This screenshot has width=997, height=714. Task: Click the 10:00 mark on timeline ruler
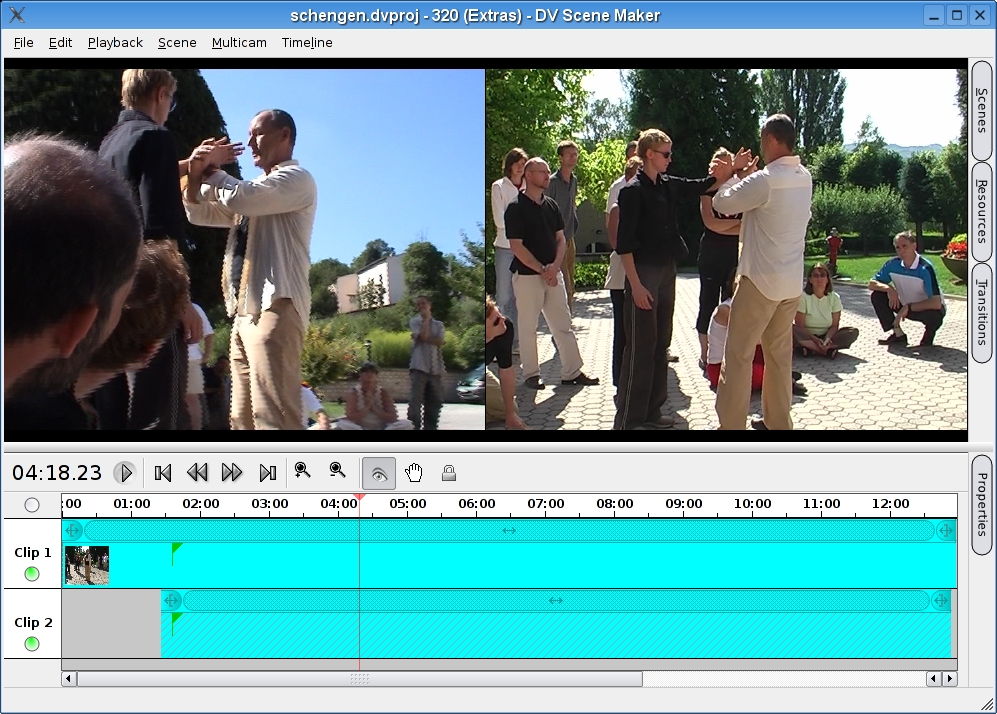753,504
